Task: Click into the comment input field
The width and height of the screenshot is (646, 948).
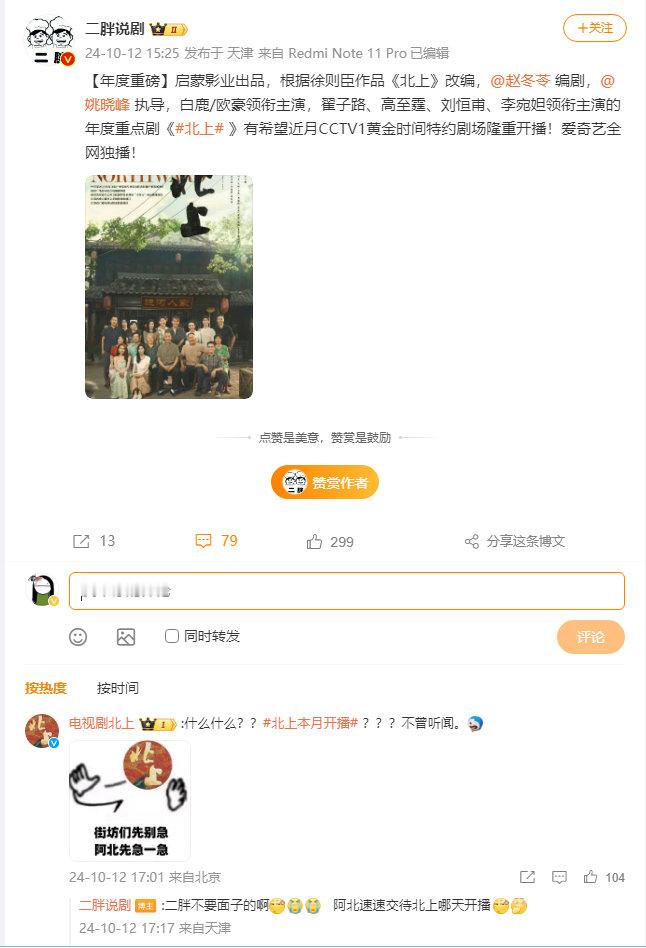Action: pyautogui.click(x=347, y=591)
